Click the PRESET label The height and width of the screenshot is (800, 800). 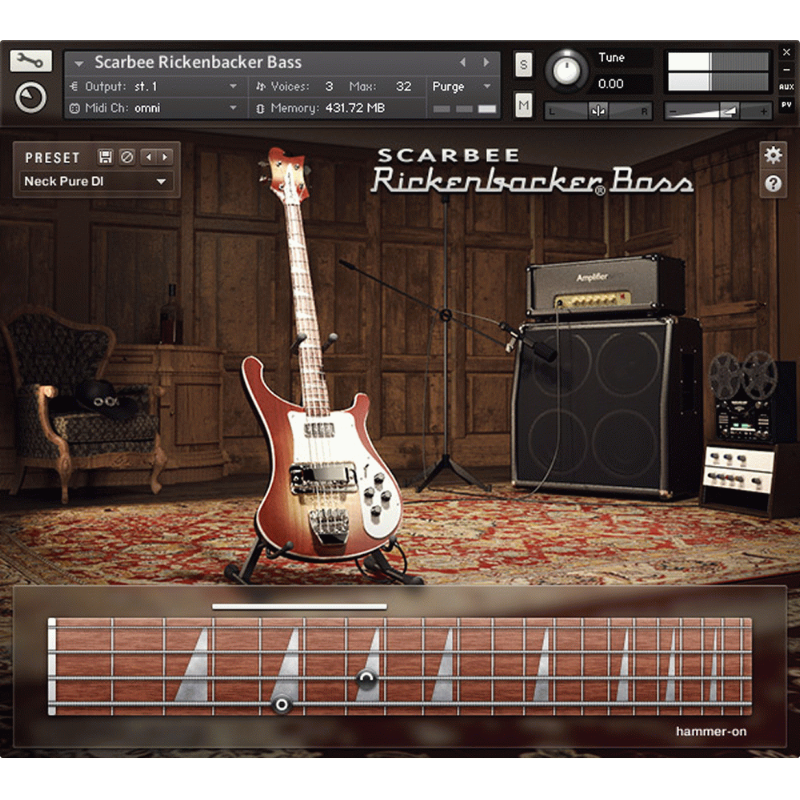pyautogui.click(x=52, y=158)
